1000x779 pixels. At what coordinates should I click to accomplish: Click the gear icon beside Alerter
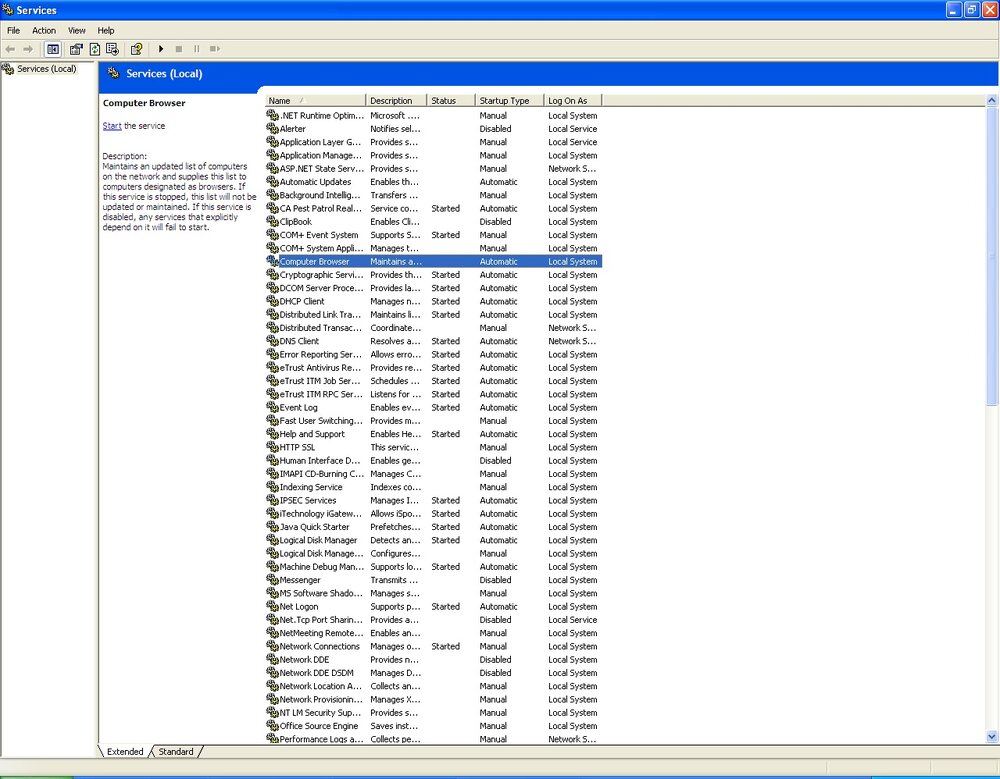coord(272,128)
